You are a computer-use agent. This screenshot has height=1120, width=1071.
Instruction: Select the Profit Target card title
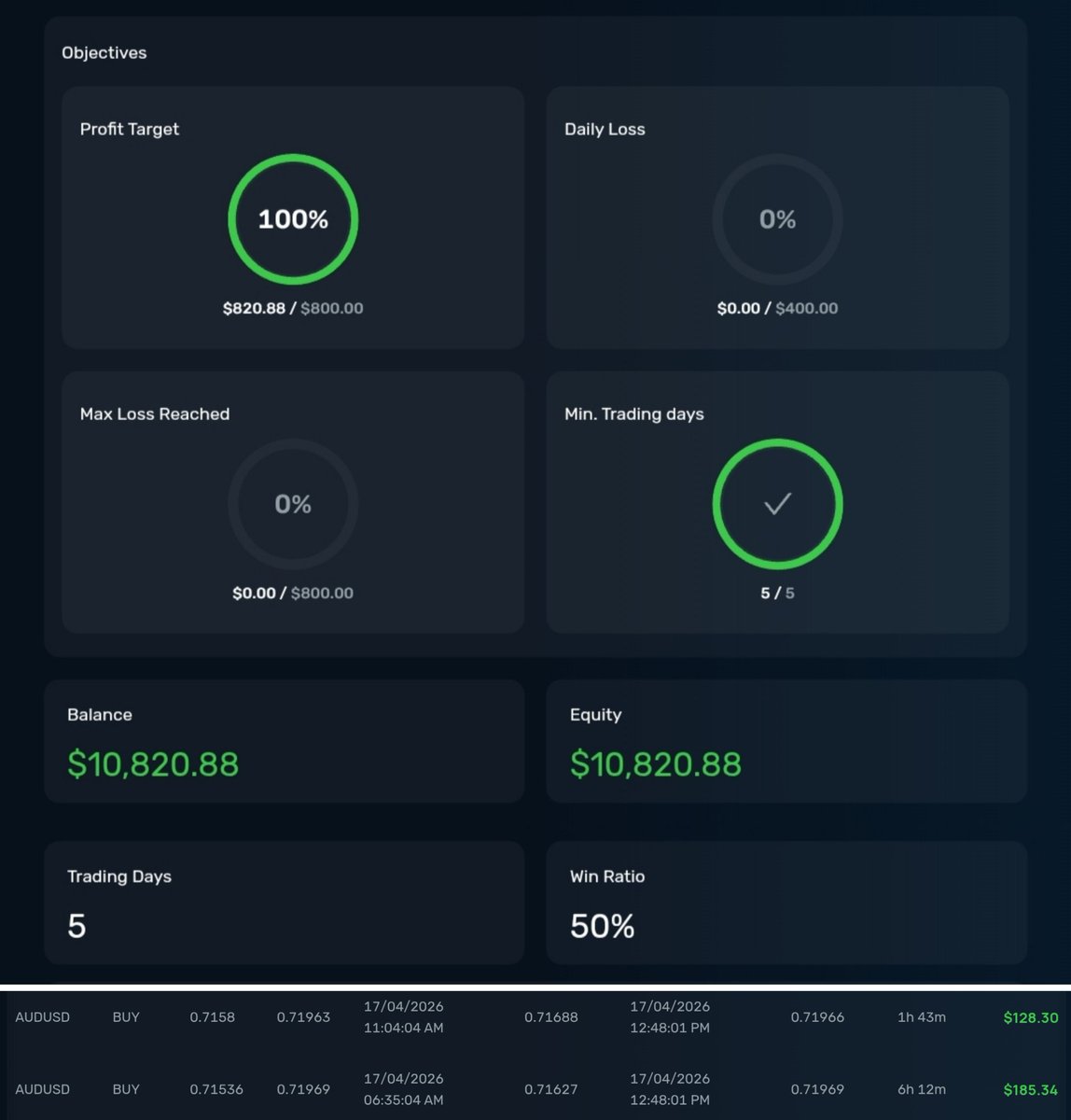[130, 129]
